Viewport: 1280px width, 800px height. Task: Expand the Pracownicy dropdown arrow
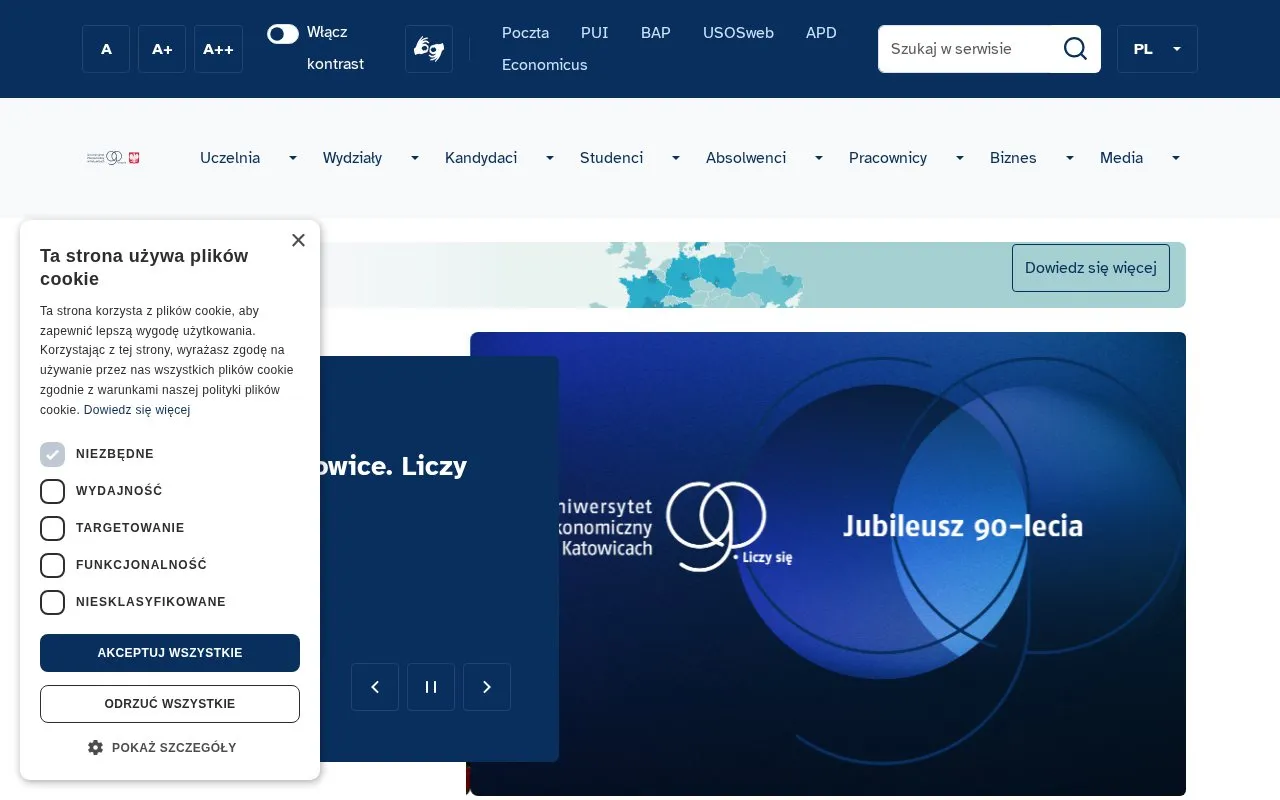(960, 158)
